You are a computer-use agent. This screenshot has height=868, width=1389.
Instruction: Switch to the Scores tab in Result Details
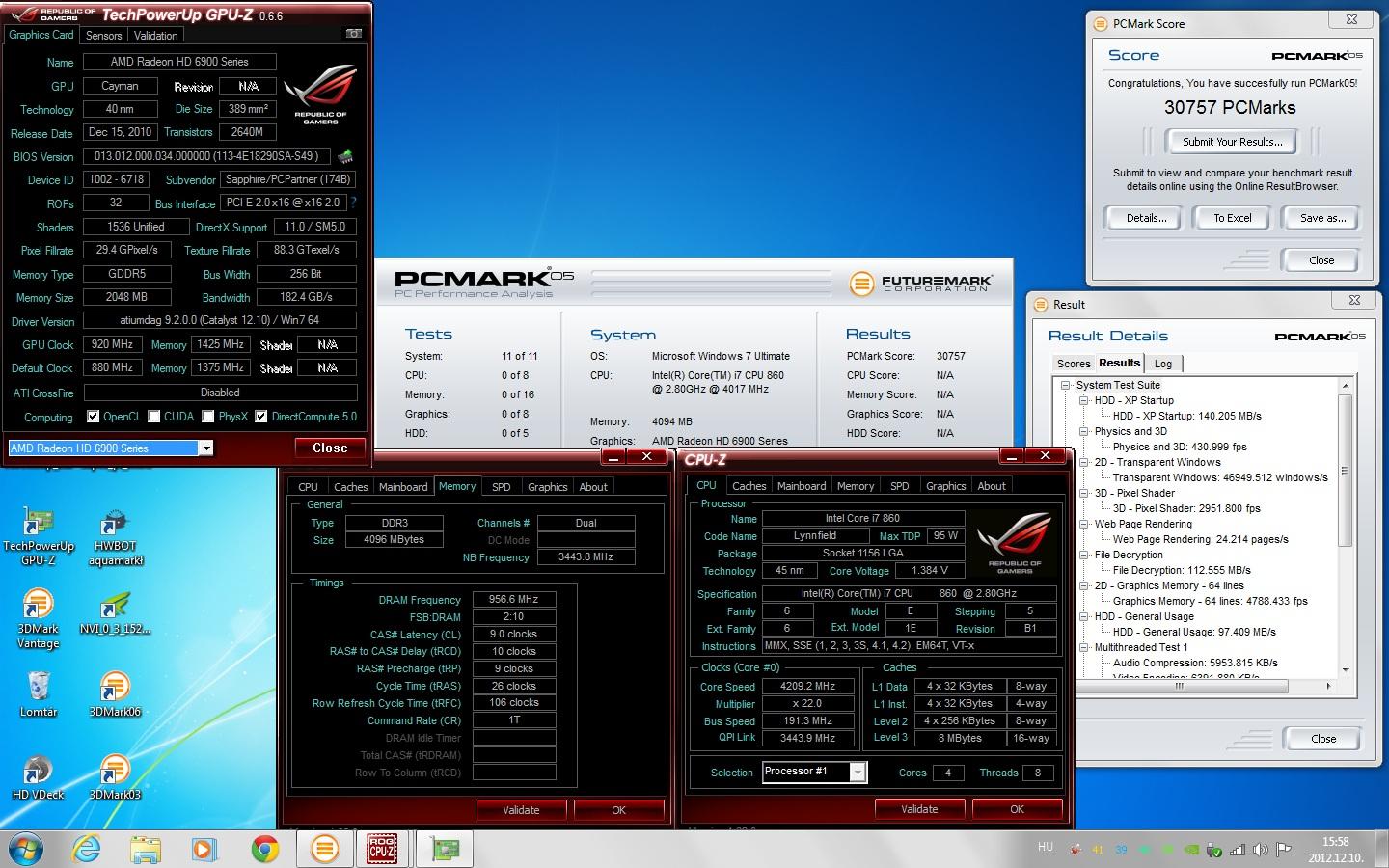click(x=1073, y=364)
